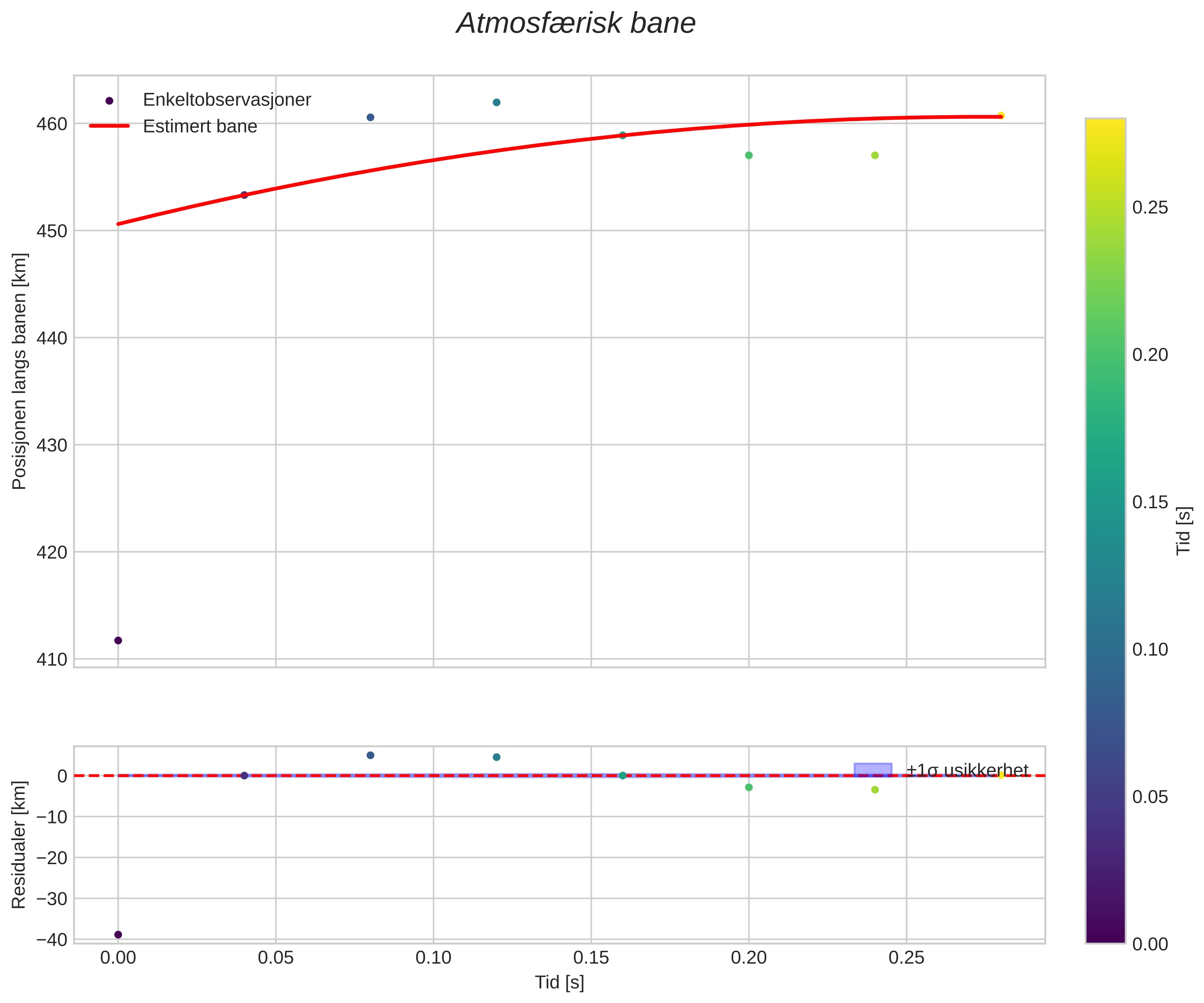Click the 0.20 tick label on colorbar
The image size is (1204, 1003).
tap(1150, 355)
